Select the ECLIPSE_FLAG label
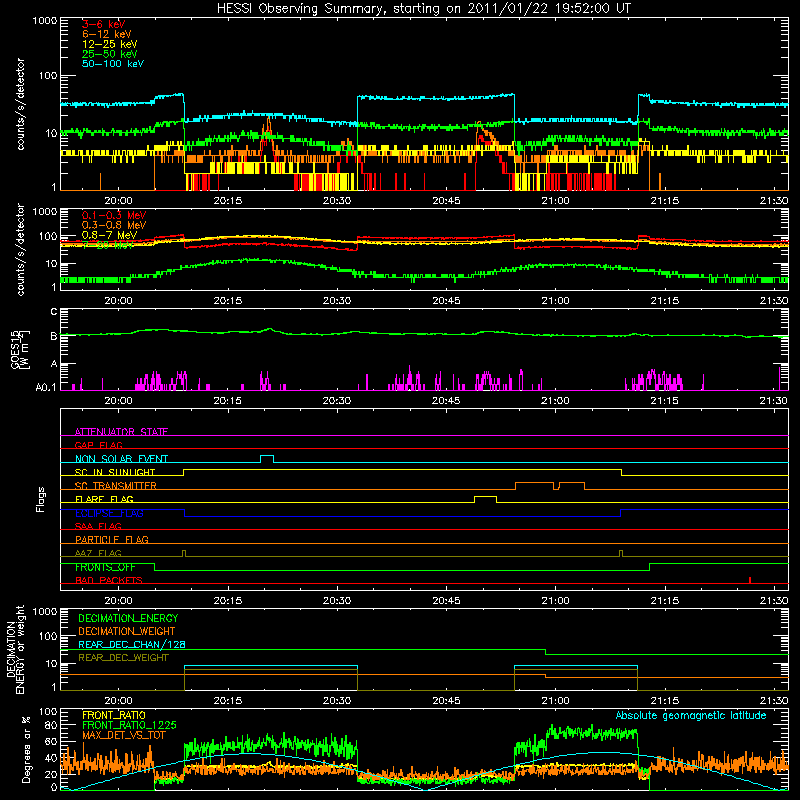The height and width of the screenshot is (800, 800). pyautogui.click(x=109, y=513)
